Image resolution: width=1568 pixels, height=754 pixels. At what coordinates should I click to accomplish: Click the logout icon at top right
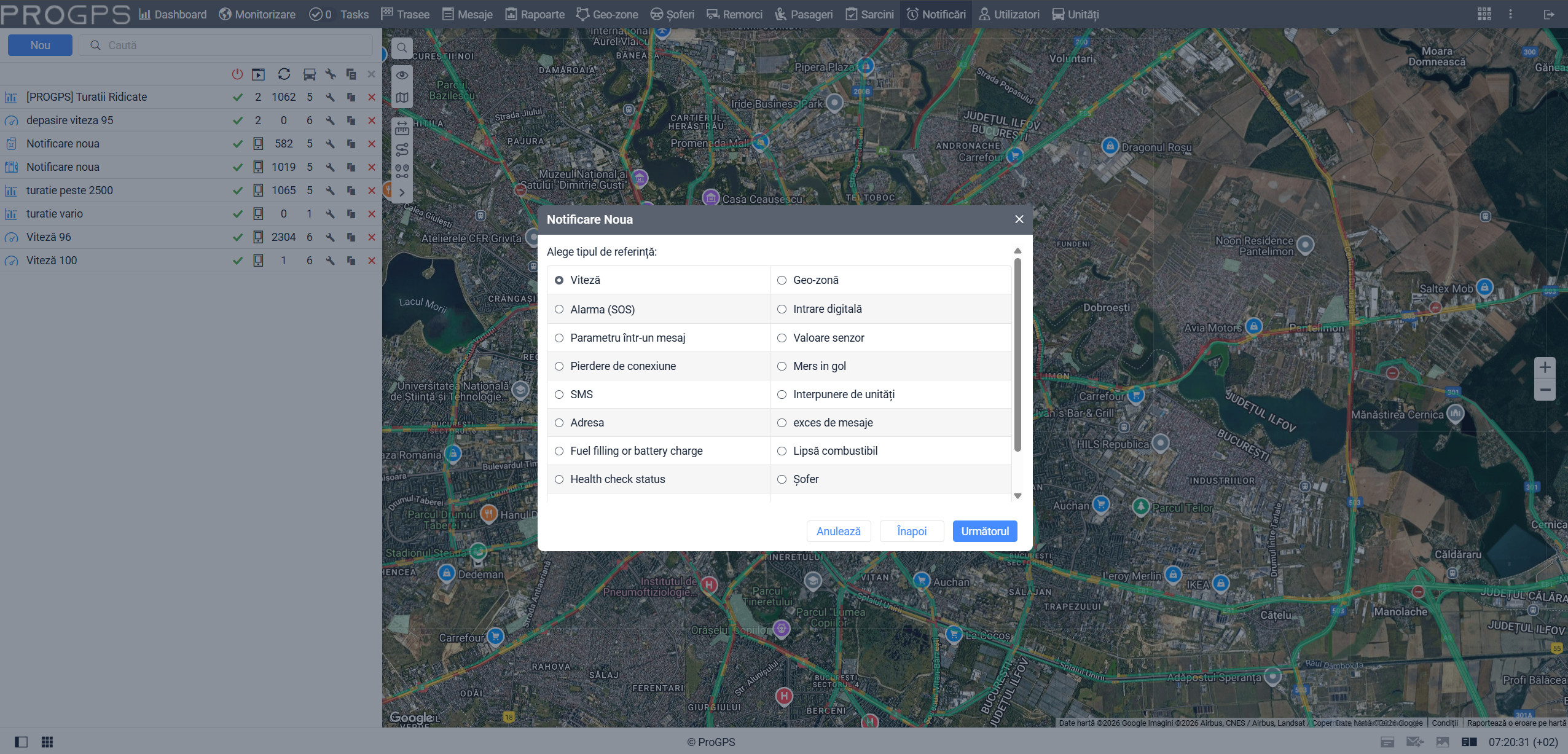[1549, 14]
